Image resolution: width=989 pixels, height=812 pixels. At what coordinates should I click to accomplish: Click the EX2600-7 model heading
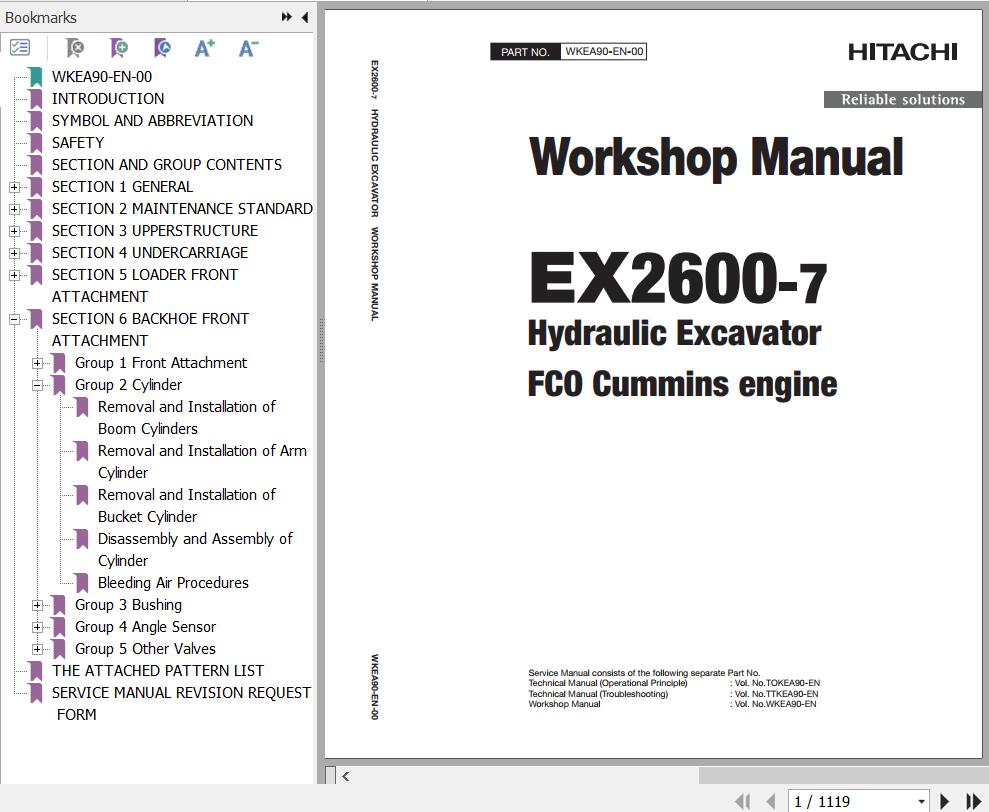click(678, 278)
